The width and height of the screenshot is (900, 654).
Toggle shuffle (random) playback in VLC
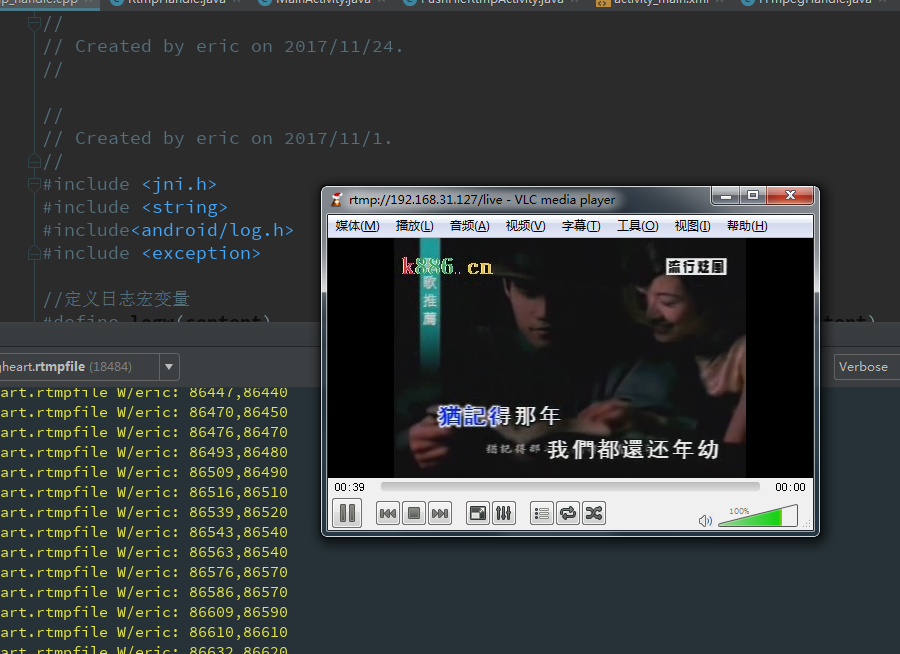[594, 513]
